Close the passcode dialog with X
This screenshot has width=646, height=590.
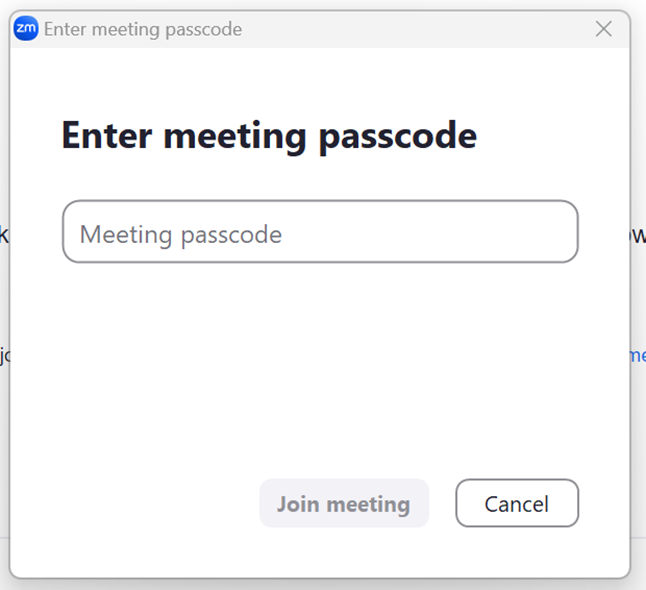coord(604,29)
